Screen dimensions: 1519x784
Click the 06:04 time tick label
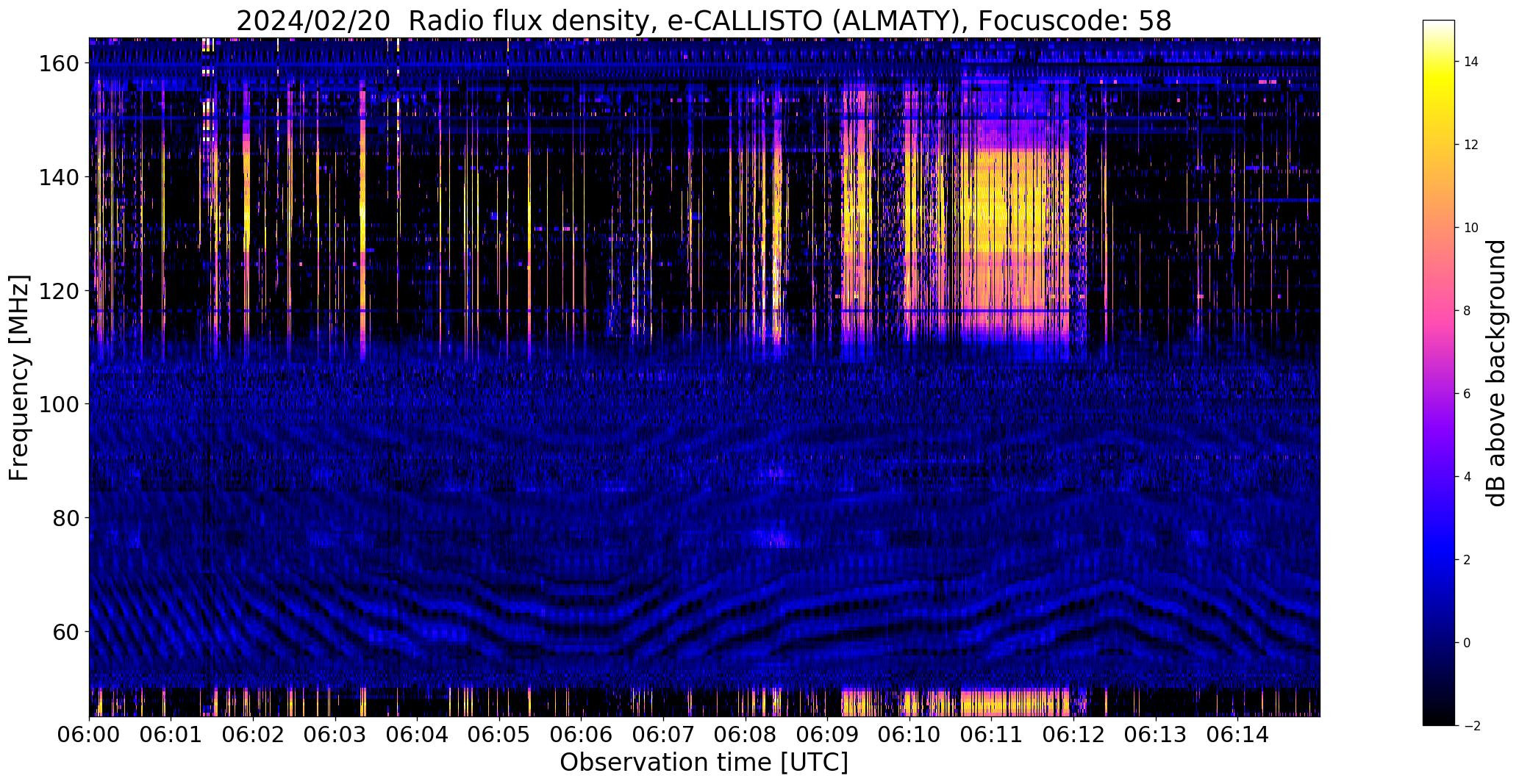click(418, 735)
